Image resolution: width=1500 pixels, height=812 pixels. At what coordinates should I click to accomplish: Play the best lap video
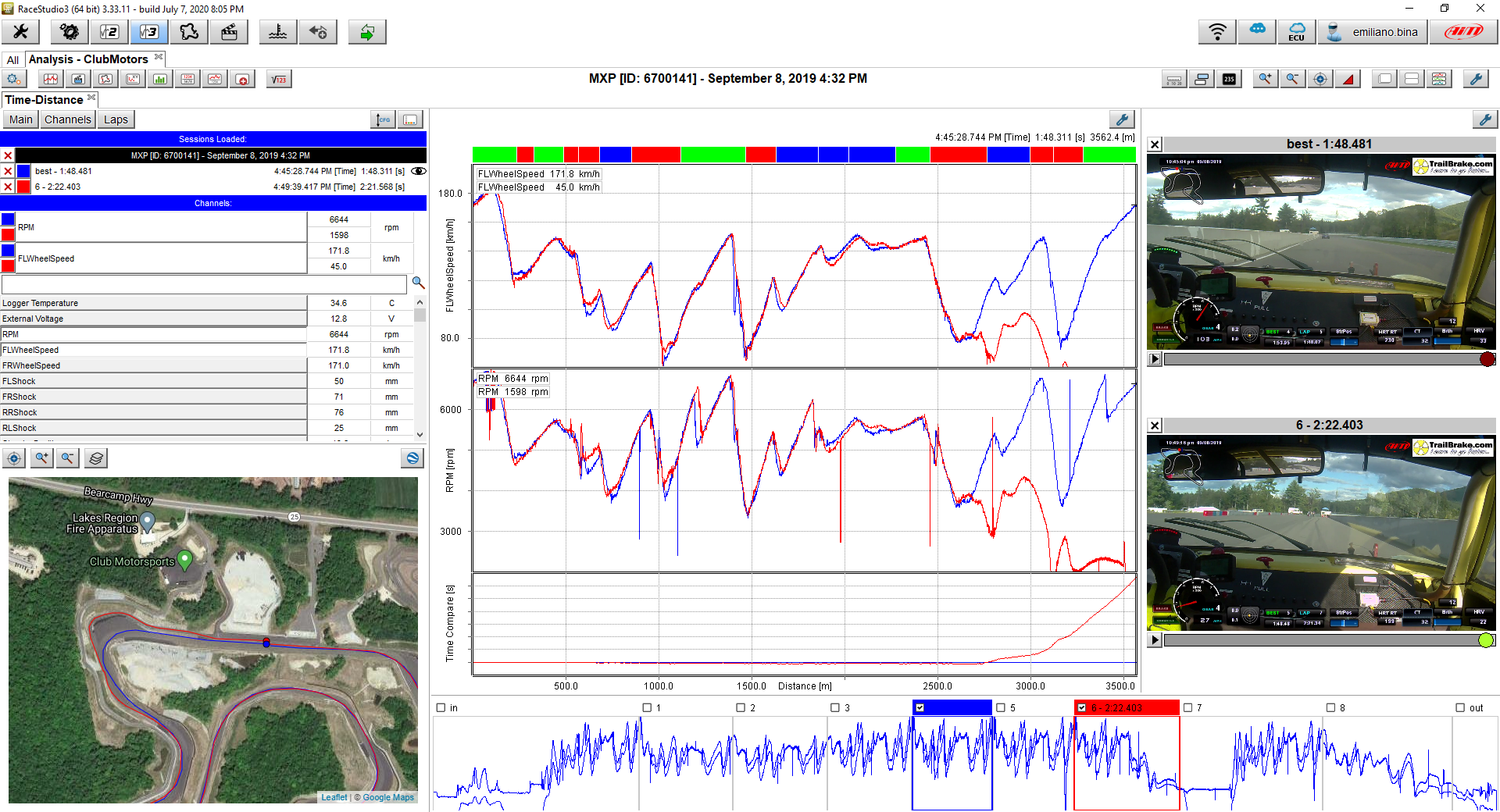click(1155, 359)
